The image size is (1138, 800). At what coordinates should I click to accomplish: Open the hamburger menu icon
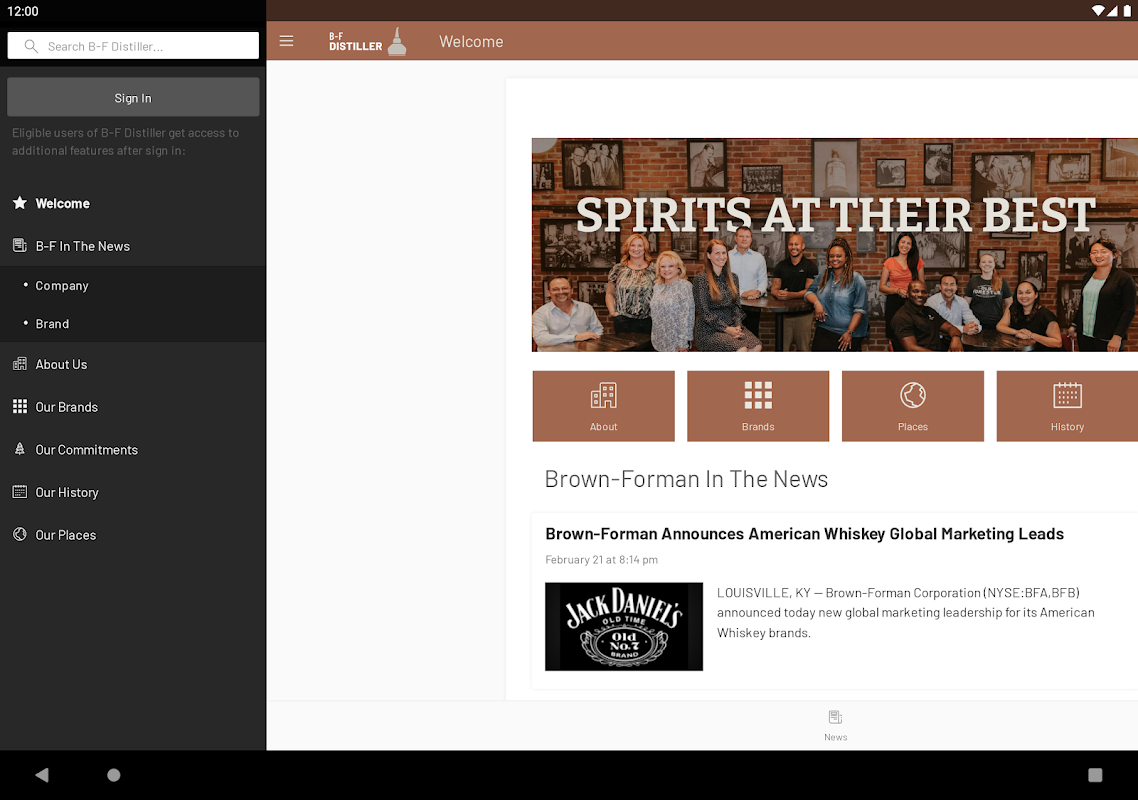[287, 41]
